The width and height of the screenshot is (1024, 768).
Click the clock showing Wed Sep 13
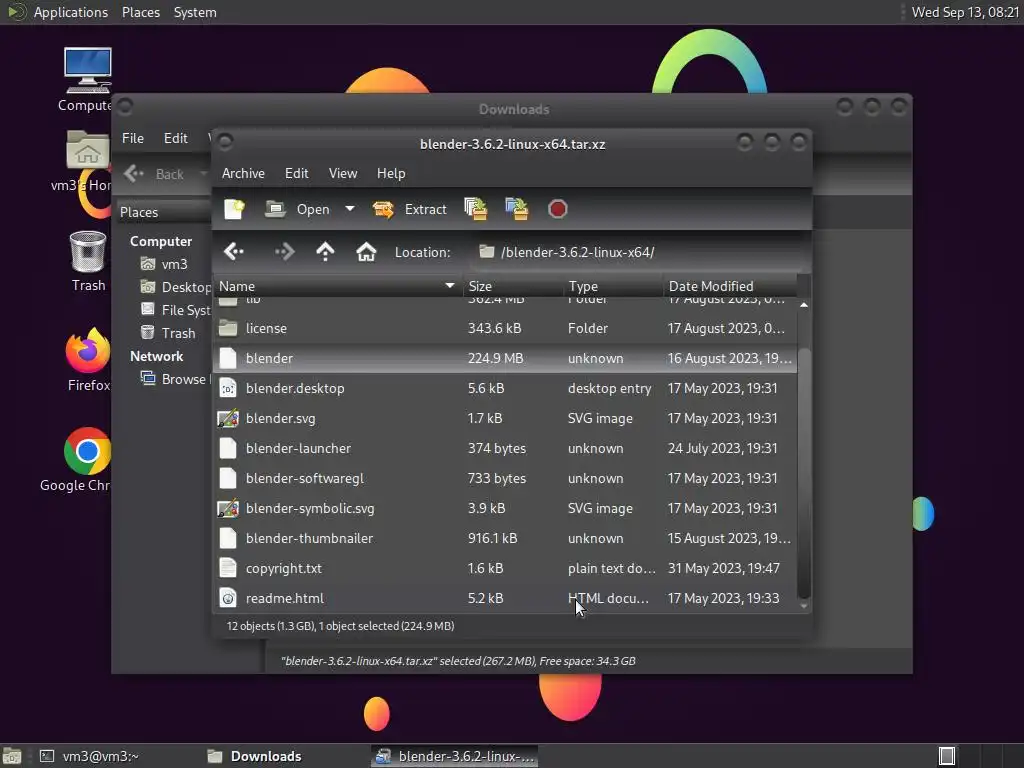[x=965, y=12]
